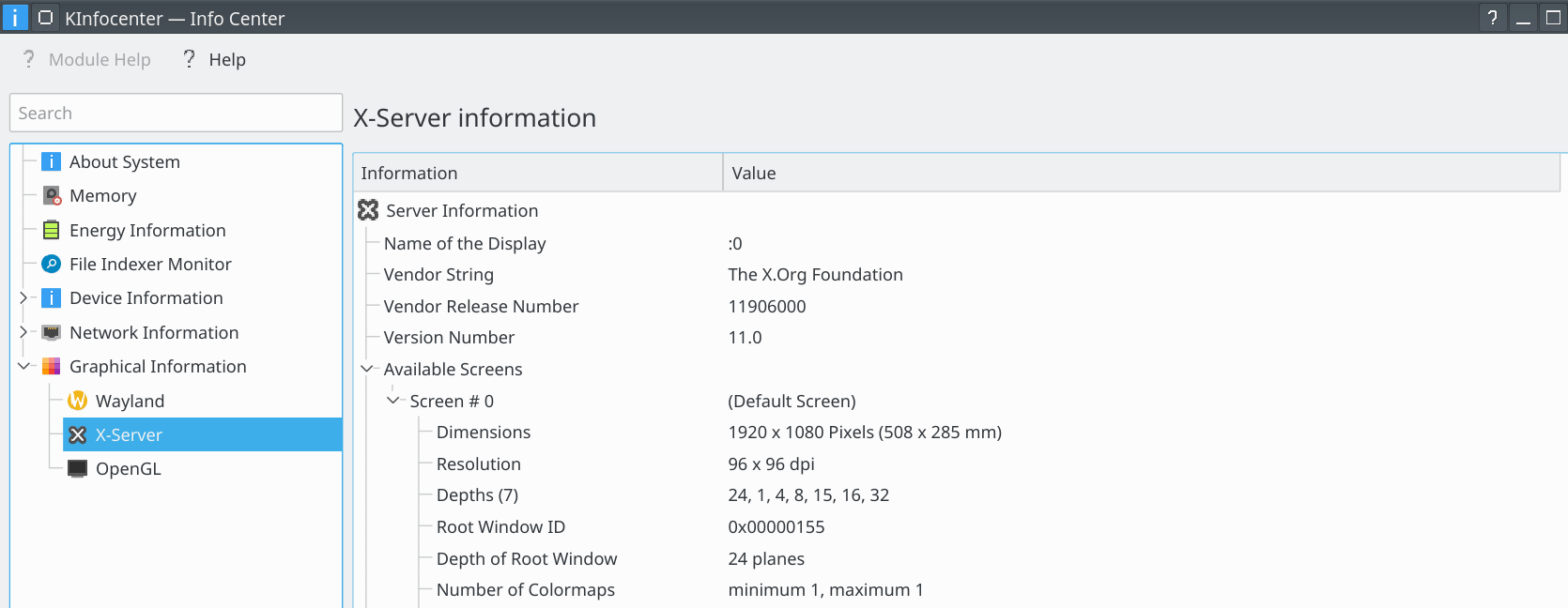Click the Graphical Information colorful icon
Image resolution: width=1568 pixels, height=608 pixels.
point(52,367)
